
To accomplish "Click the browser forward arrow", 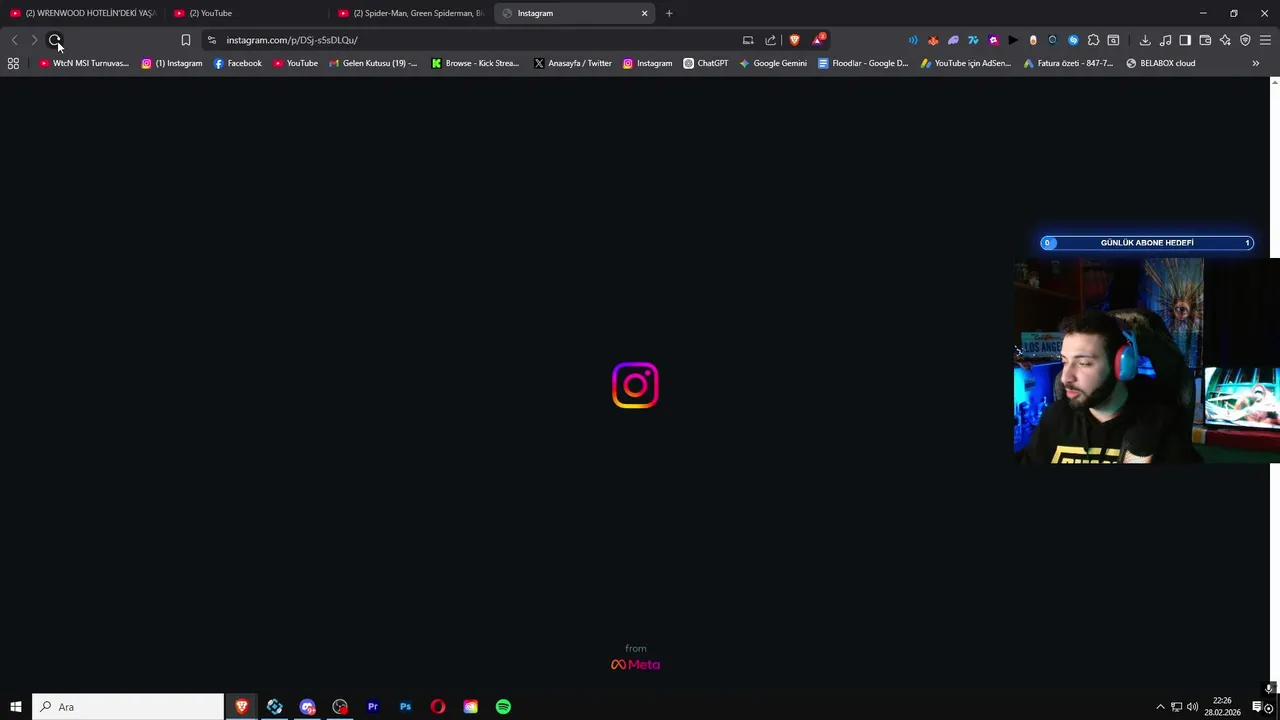I will point(34,40).
